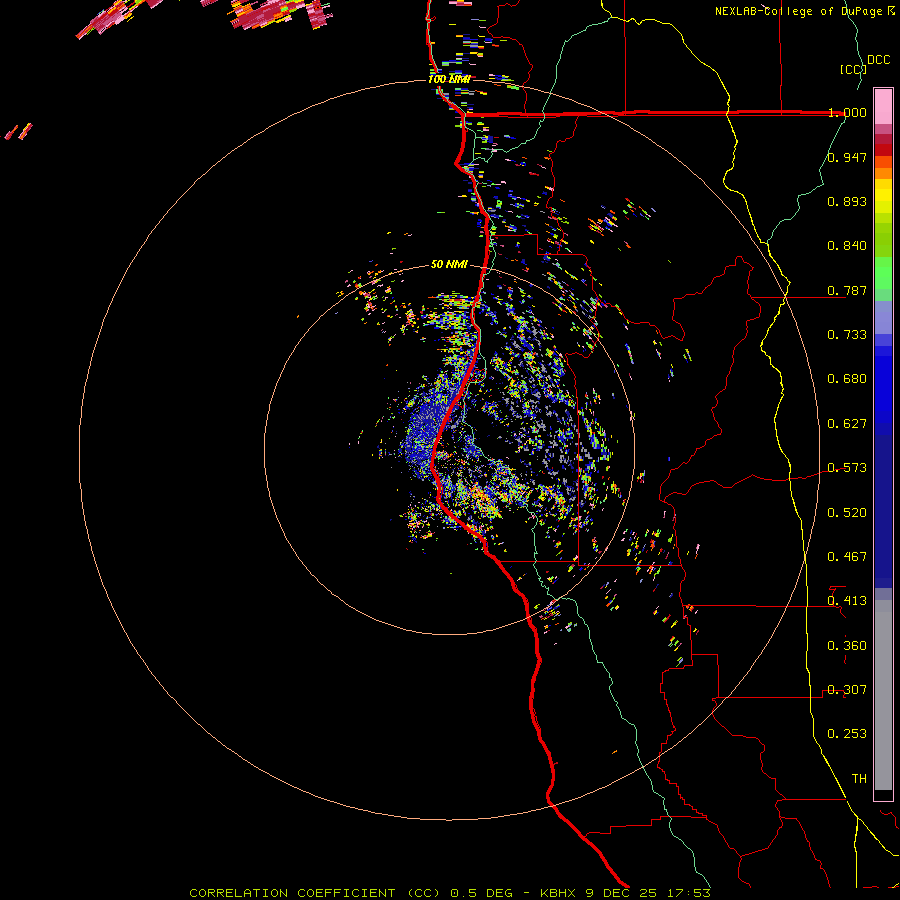
Task: Click the TH label on the scale
Action: [x=859, y=779]
